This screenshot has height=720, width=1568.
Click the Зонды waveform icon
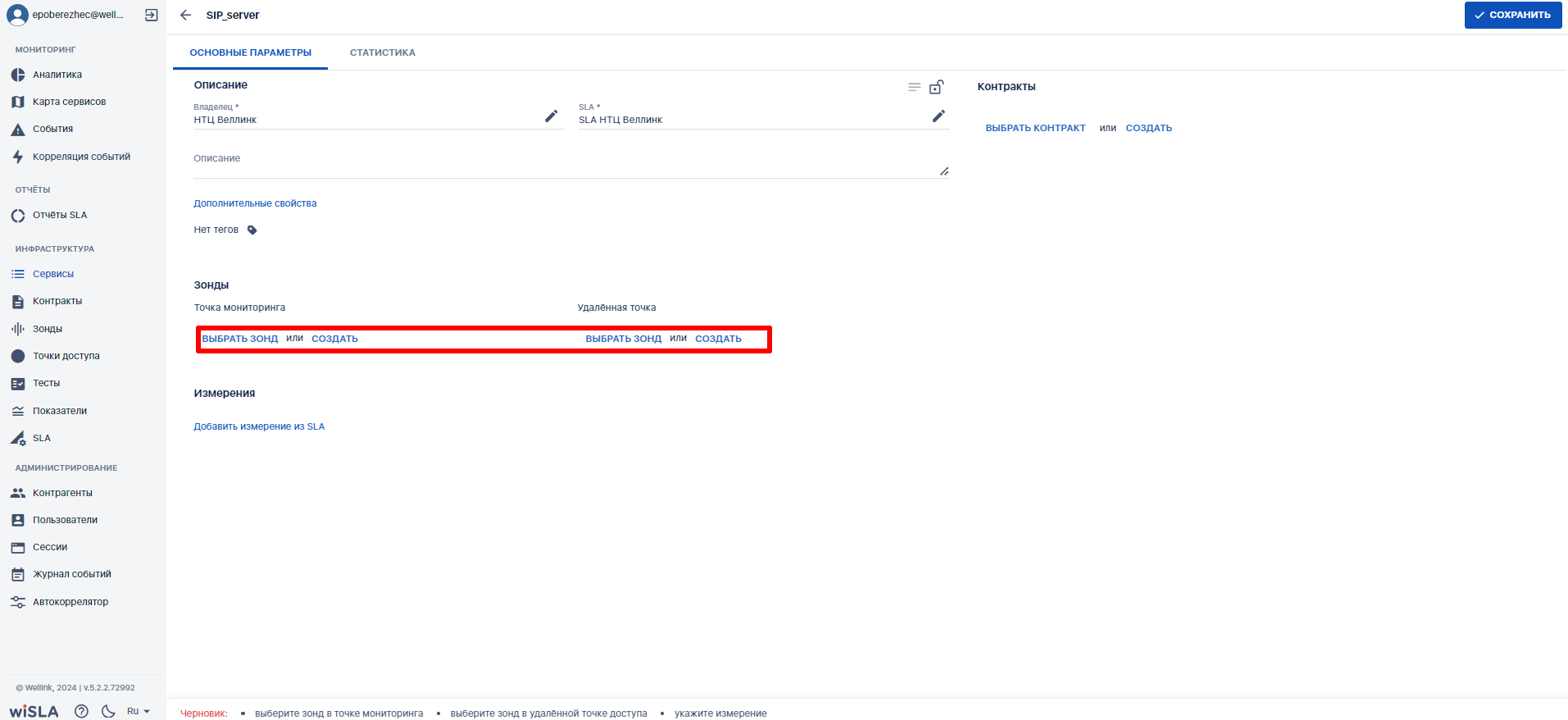pos(18,329)
